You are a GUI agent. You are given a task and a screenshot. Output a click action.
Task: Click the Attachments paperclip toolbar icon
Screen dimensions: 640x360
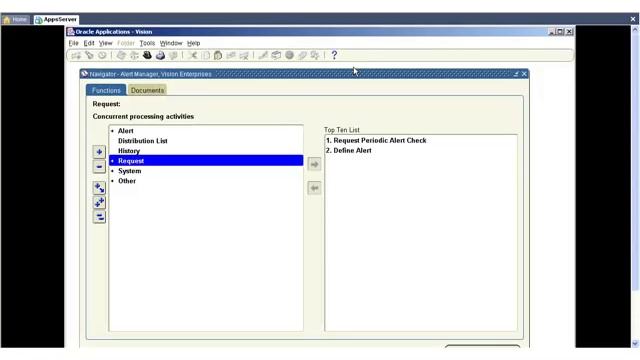click(x=302, y=56)
